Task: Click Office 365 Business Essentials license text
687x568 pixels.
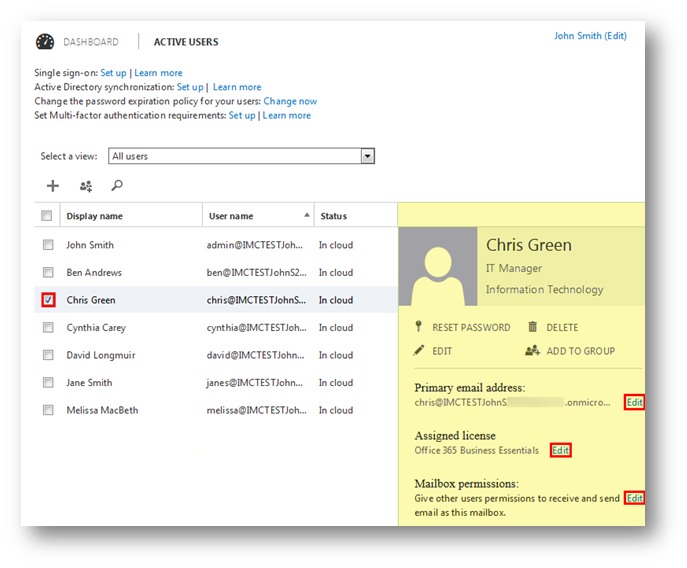Action: 477,451
